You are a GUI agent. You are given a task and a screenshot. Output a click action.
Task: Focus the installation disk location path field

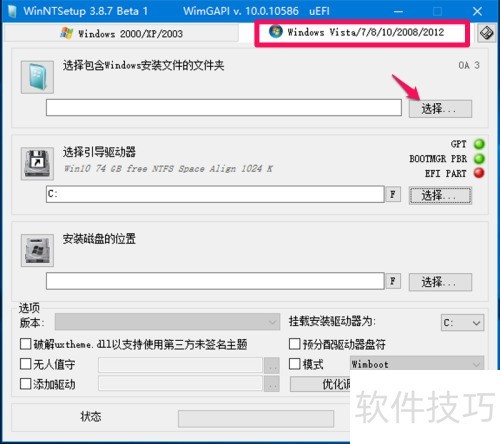[215, 281]
